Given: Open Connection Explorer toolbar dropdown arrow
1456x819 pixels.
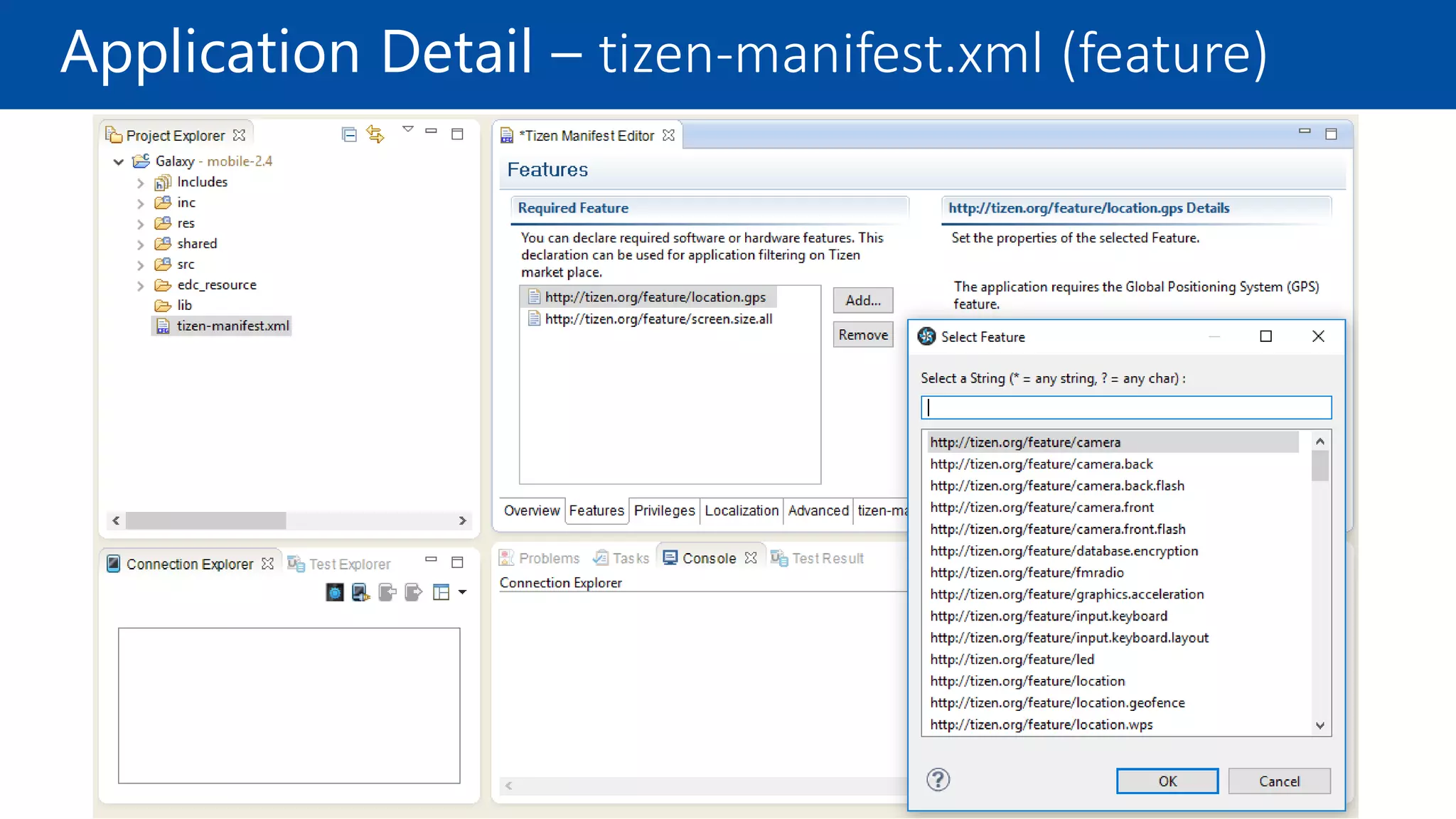Looking at the screenshot, I should point(463,592).
